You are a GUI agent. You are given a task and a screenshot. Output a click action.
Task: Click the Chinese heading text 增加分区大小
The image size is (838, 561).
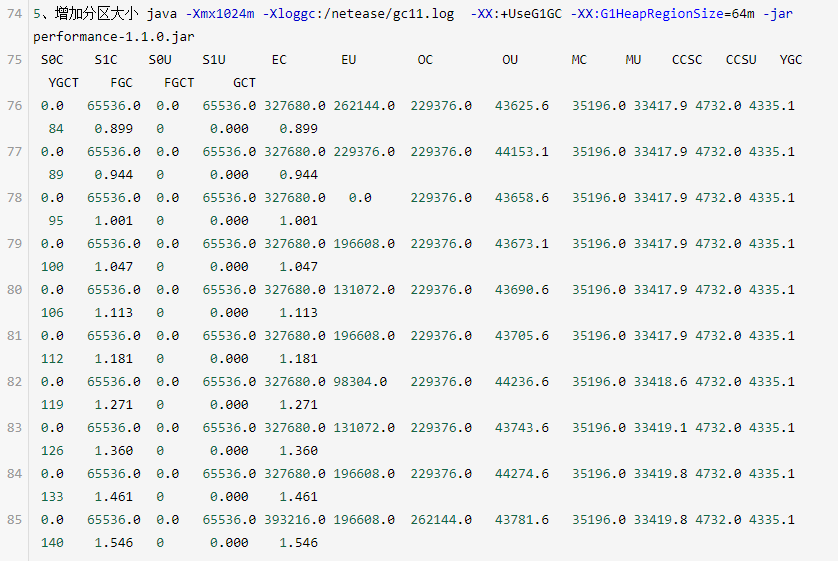[96, 13]
